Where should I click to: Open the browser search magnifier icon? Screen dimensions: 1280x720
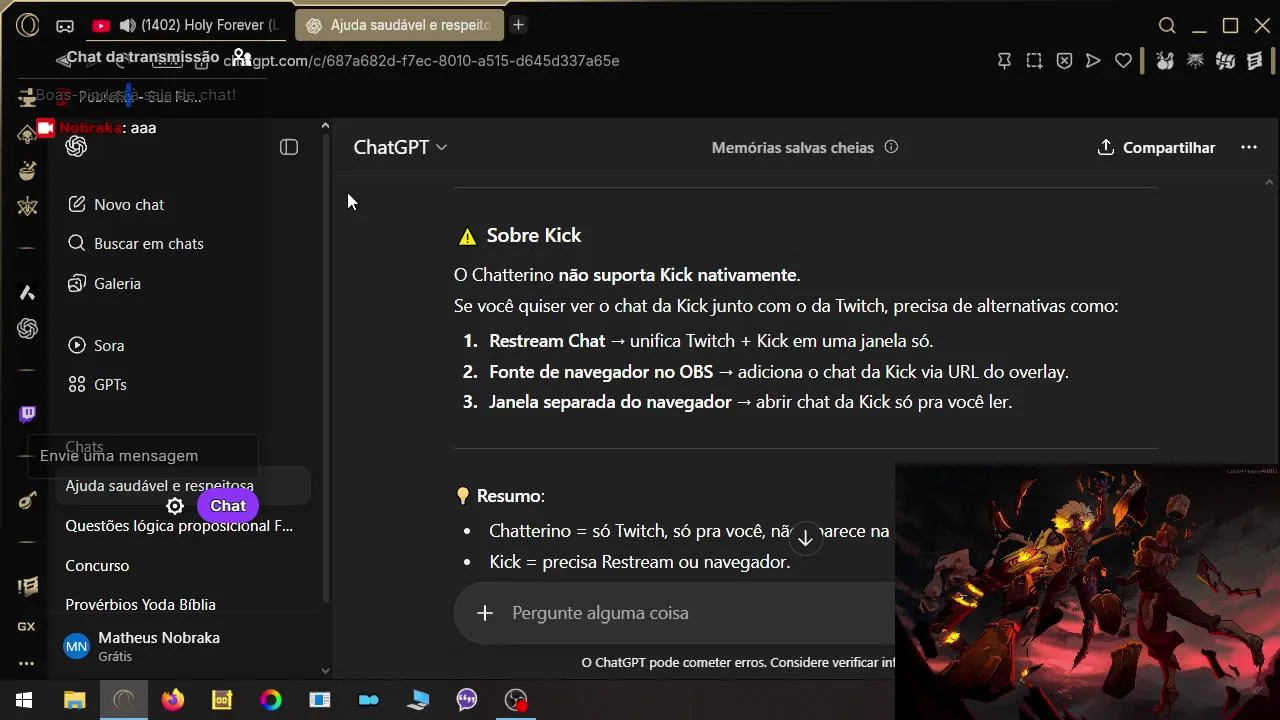tap(1167, 26)
